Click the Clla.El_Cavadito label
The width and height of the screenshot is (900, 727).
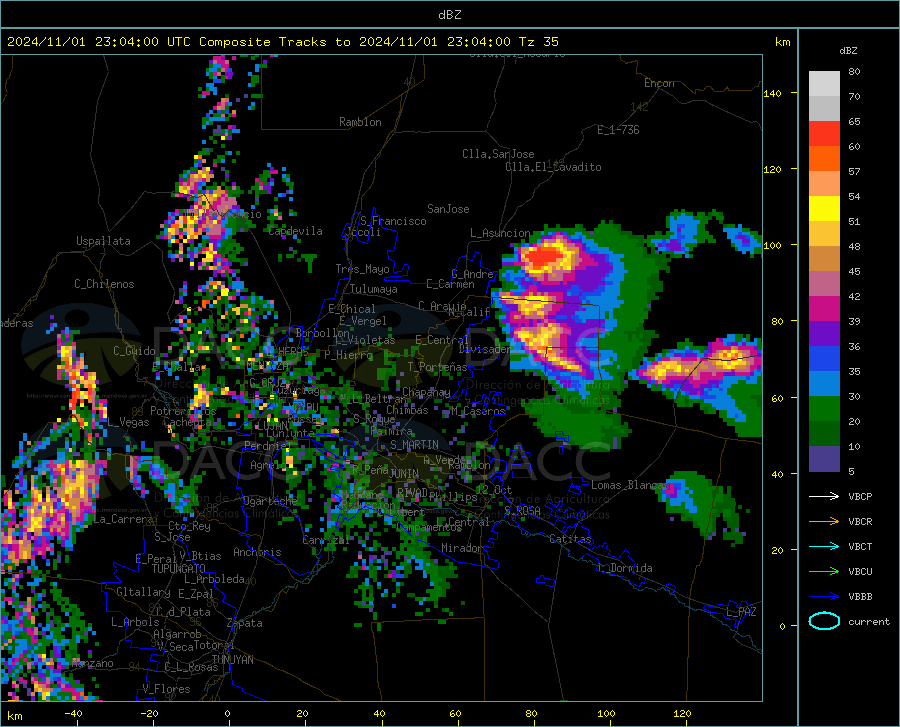click(x=553, y=167)
